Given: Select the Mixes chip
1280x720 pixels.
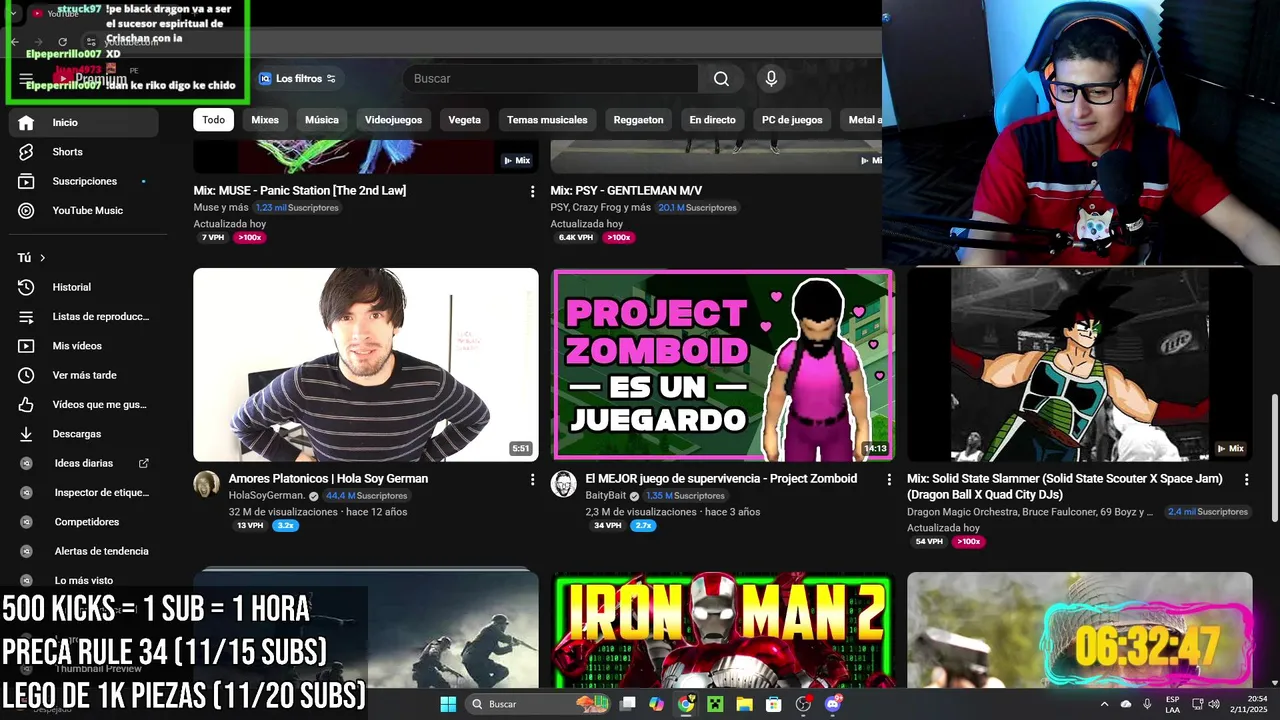Looking at the screenshot, I should pyautogui.click(x=265, y=120).
